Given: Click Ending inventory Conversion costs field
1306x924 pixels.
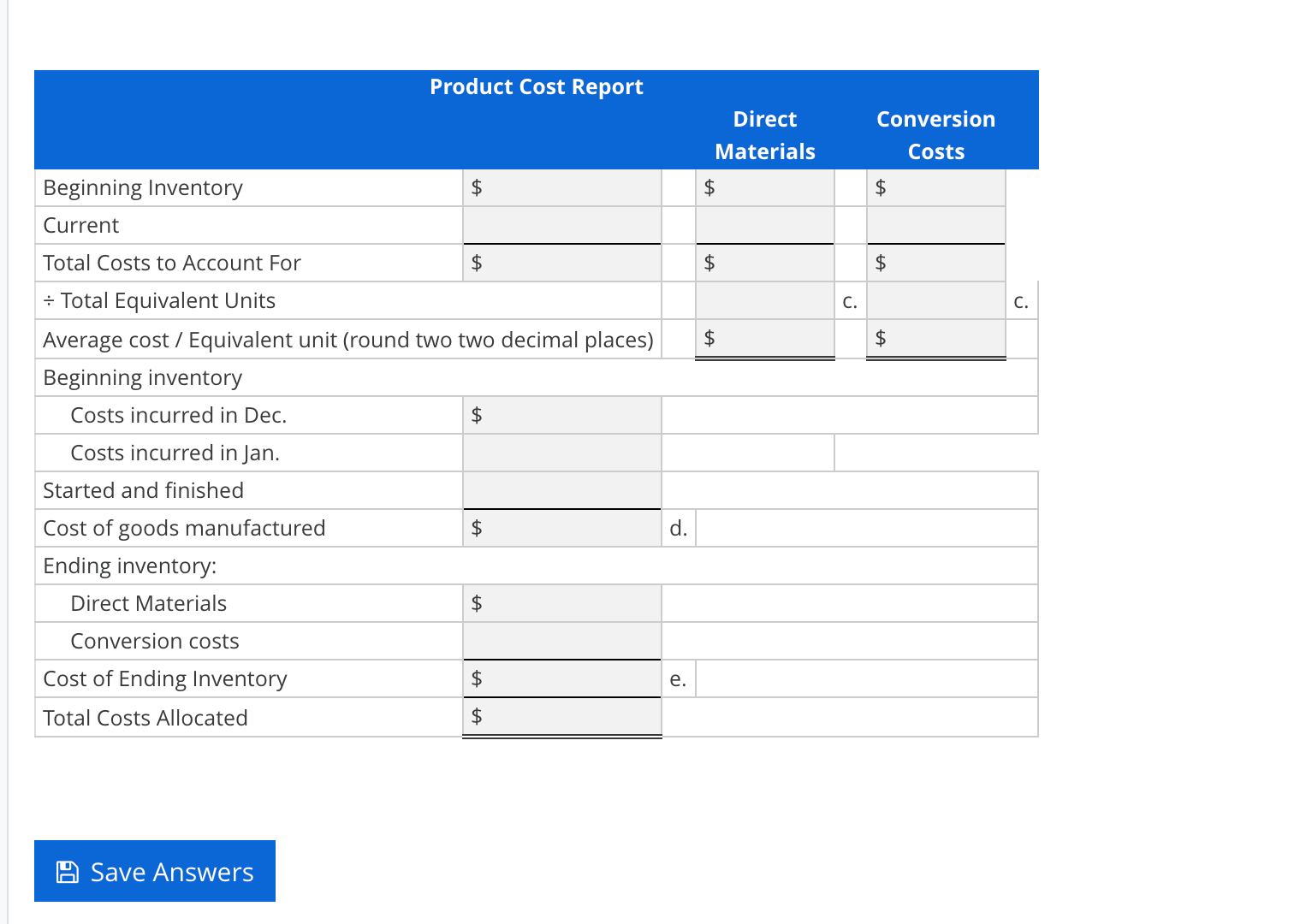Looking at the screenshot, I should pos(562,641).
